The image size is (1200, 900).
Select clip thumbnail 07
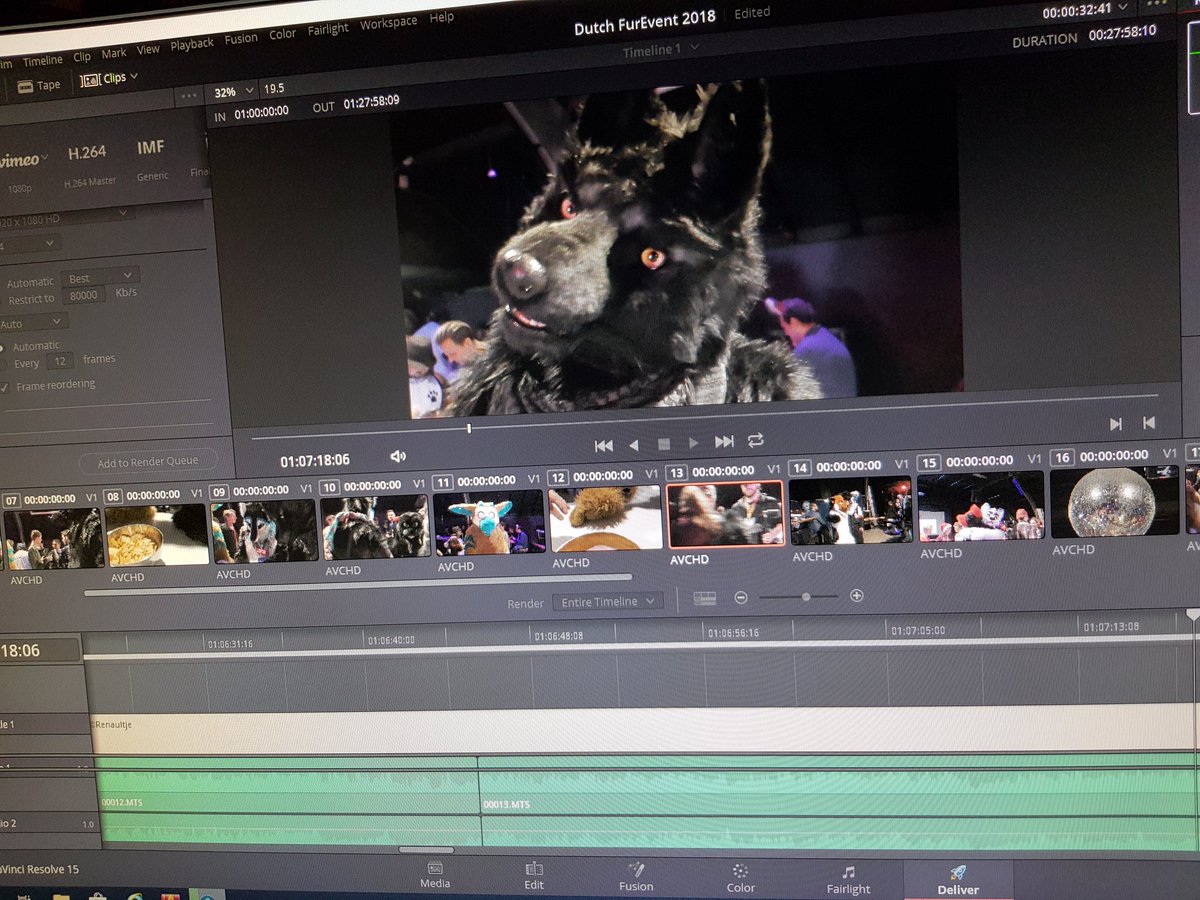click(52, 538)
